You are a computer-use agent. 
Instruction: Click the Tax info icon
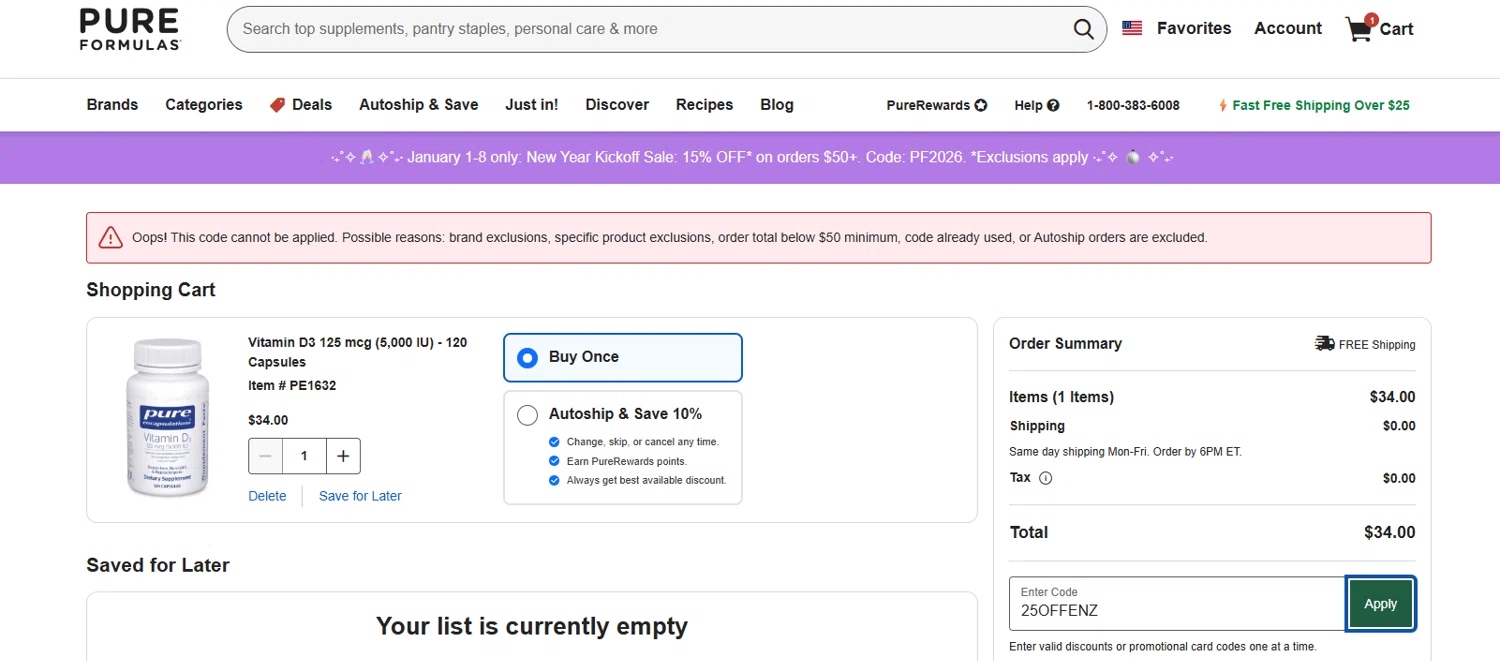tap(1046, 478)
